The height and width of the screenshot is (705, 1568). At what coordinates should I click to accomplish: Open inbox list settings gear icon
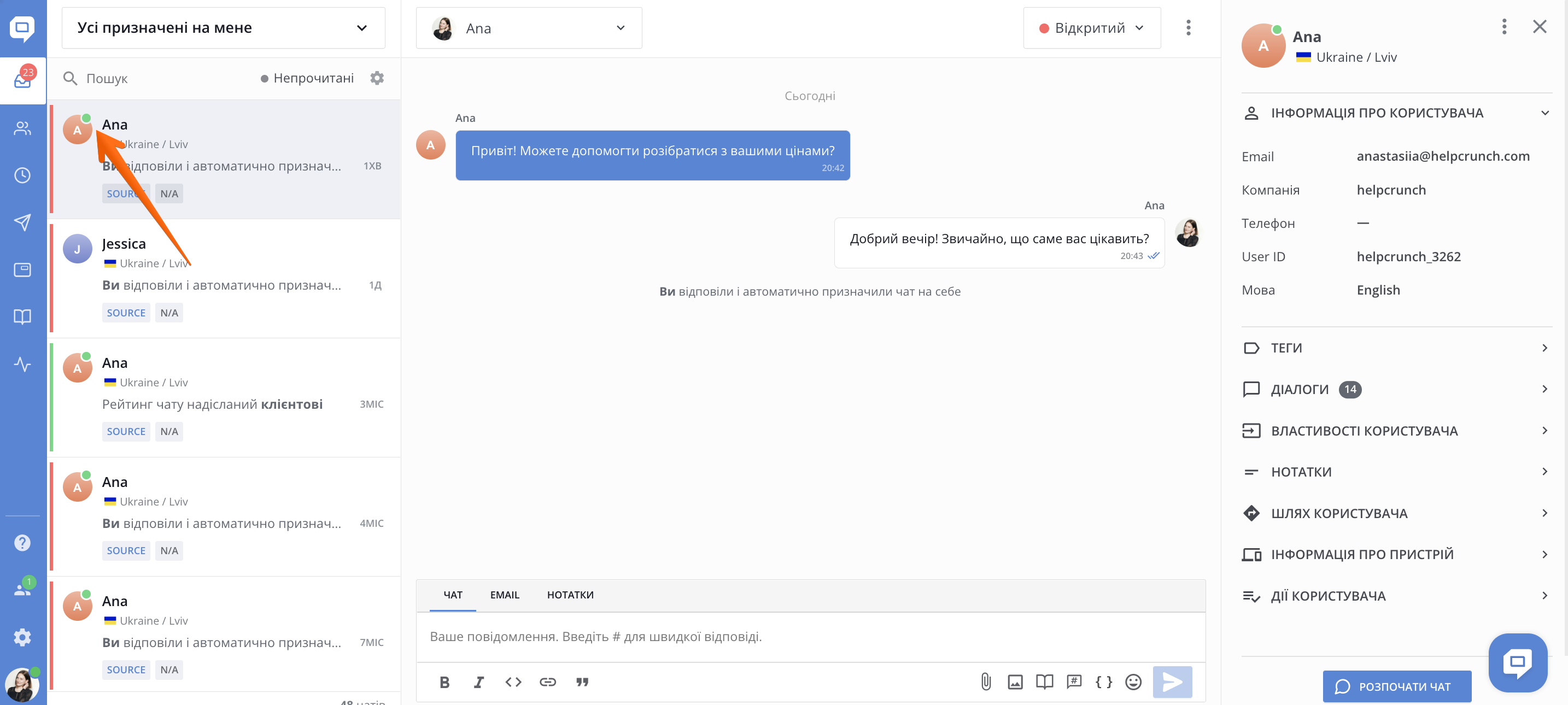pos(377,78)
